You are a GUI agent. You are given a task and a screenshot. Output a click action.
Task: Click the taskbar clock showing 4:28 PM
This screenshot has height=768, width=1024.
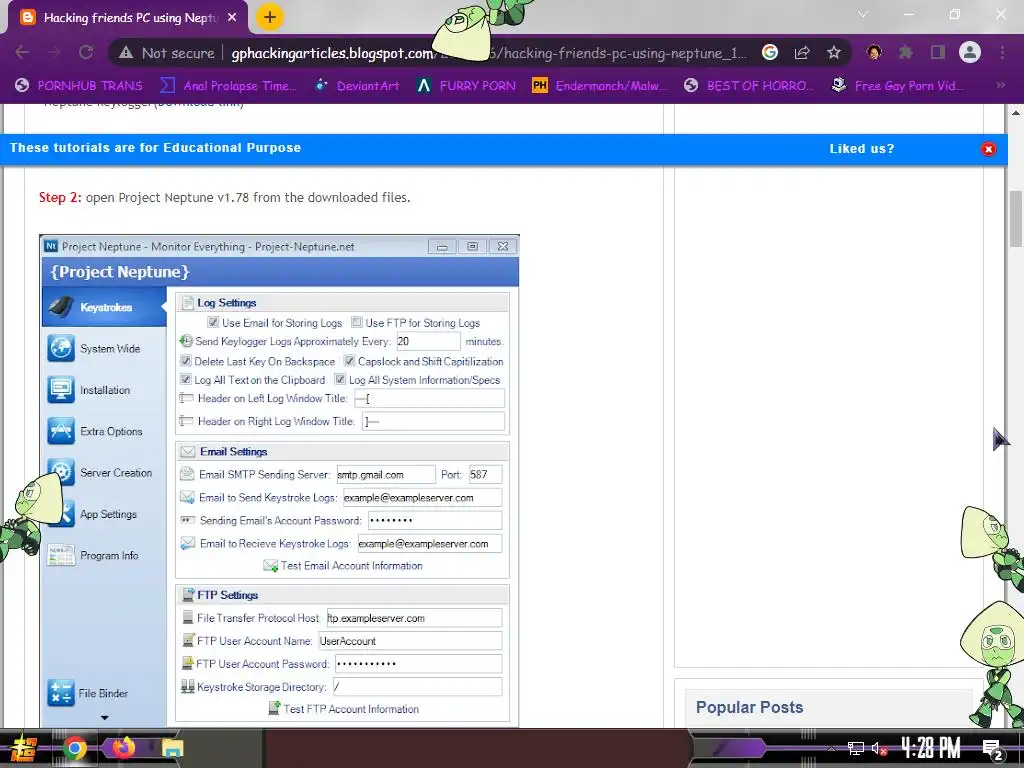tap(931, 748)
